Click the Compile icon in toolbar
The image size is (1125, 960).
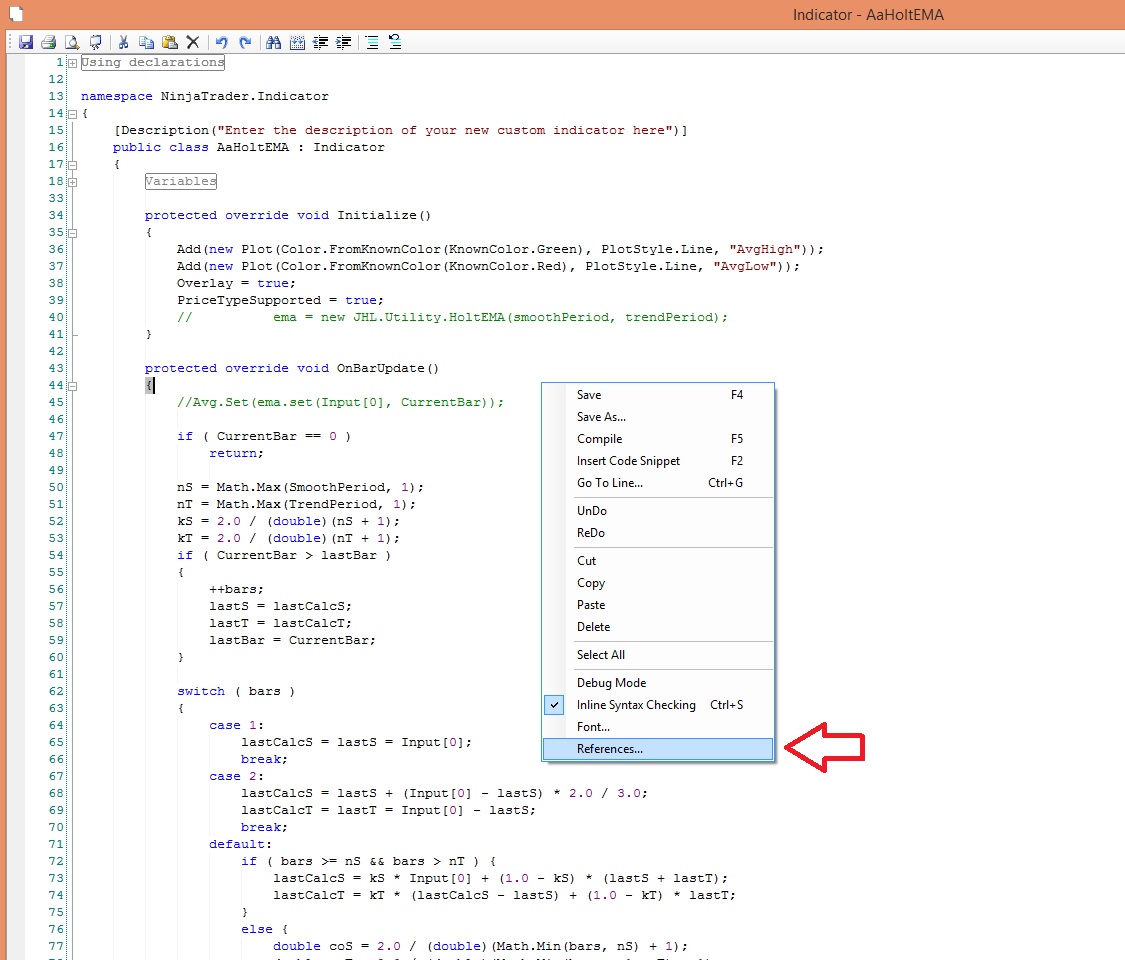95,42
